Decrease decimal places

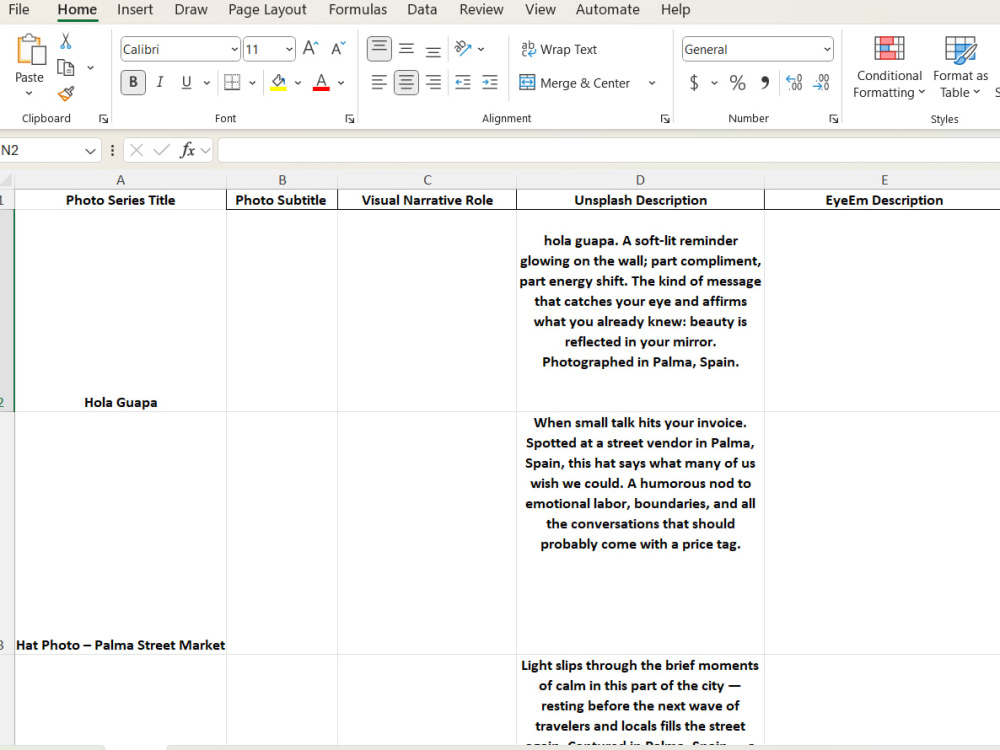point(821,82)
